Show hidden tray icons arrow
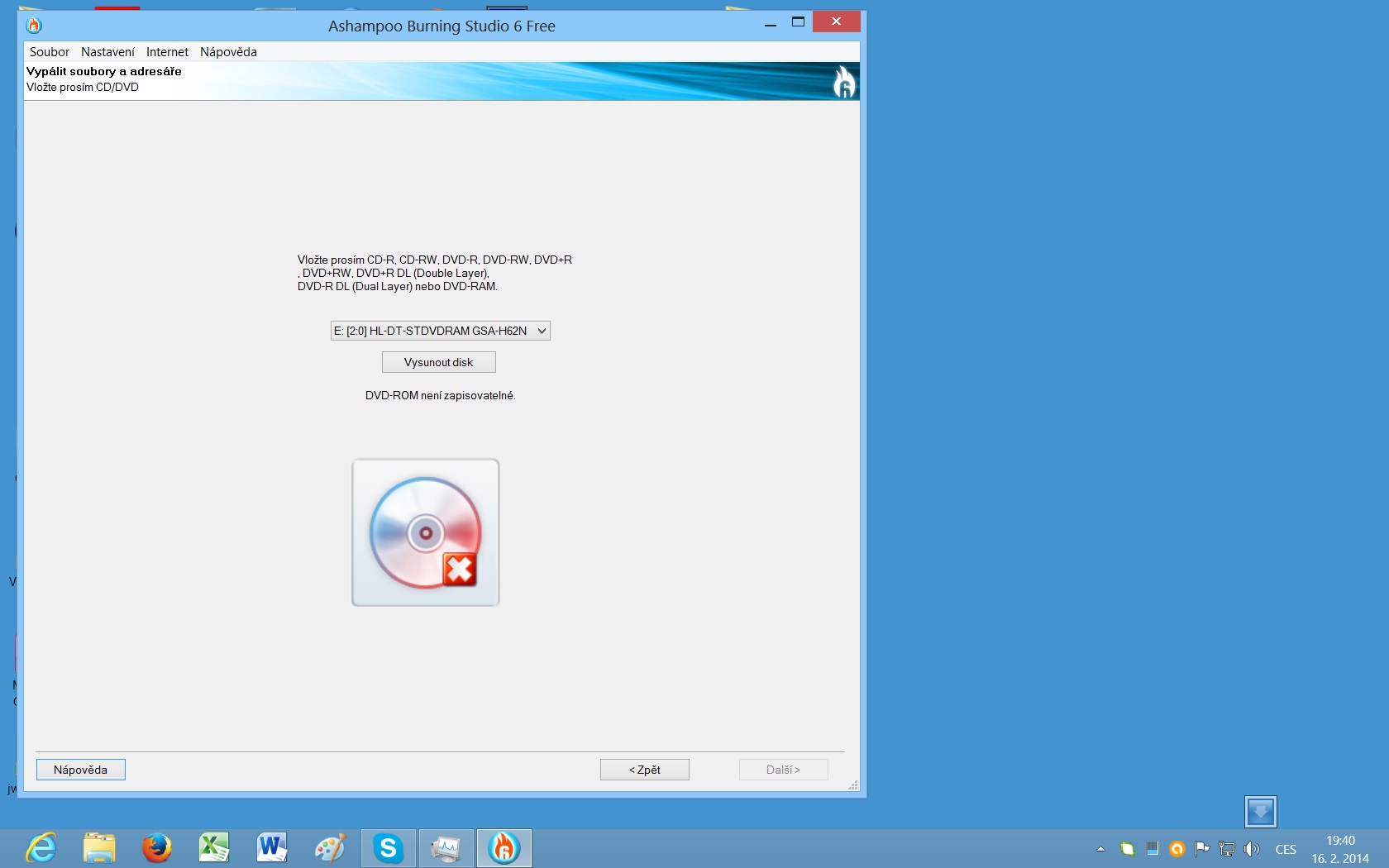Image resolution: width=1389 pixels, height=868 pixels. (x=1100, y=849)
